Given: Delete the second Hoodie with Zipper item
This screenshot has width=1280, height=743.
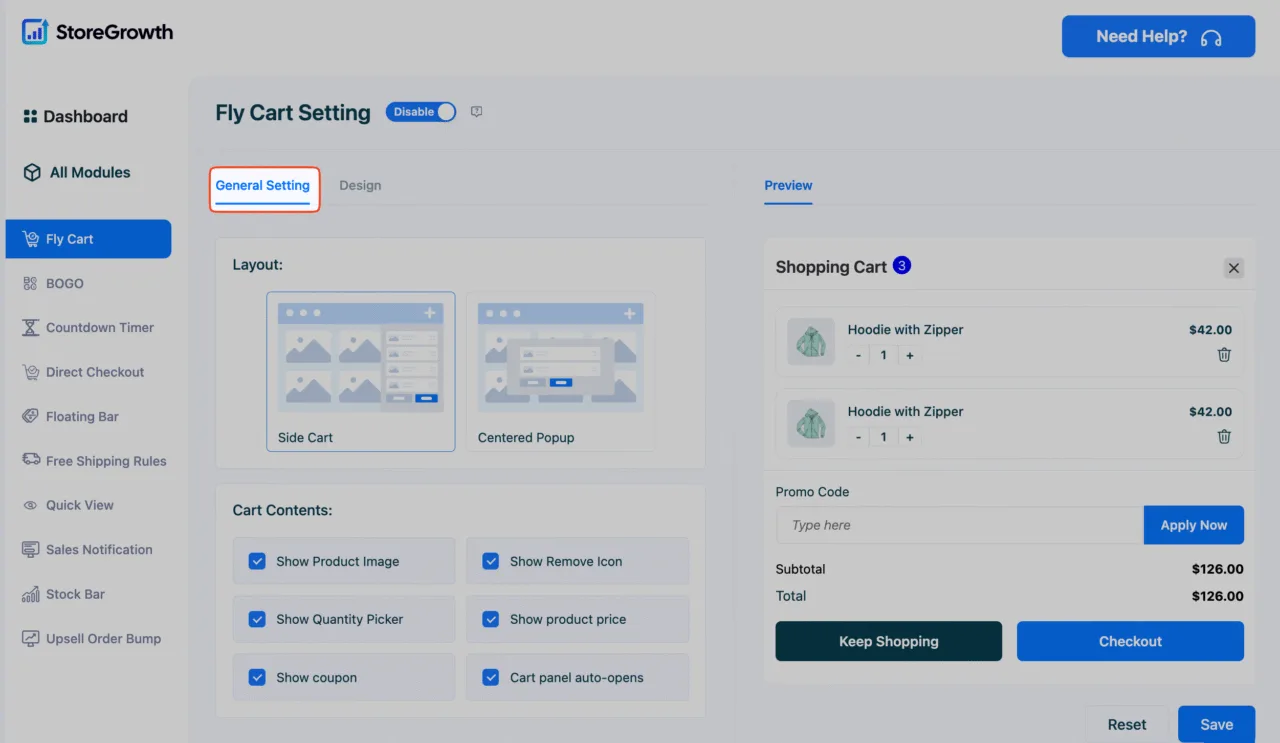Looking at the screenshot, I should pos(1224,437).
